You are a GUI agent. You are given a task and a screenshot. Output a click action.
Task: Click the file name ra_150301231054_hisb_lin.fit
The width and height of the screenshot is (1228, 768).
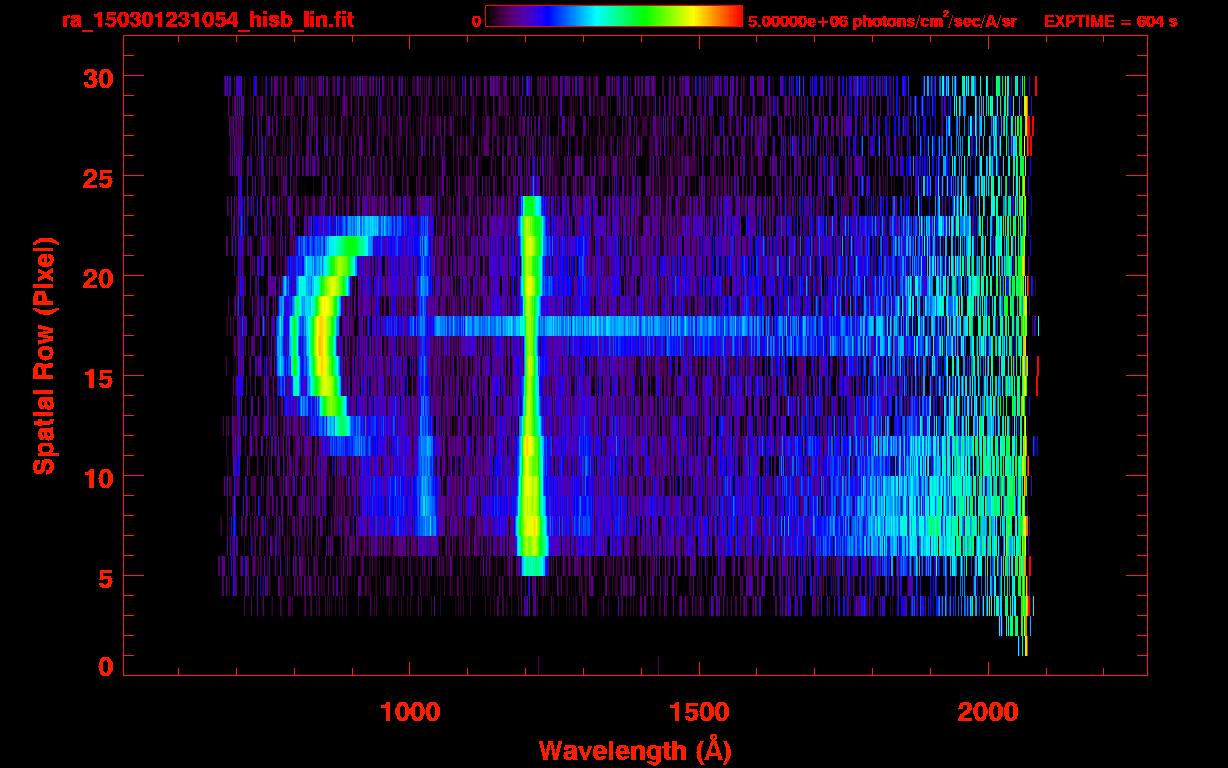(206, 20)
